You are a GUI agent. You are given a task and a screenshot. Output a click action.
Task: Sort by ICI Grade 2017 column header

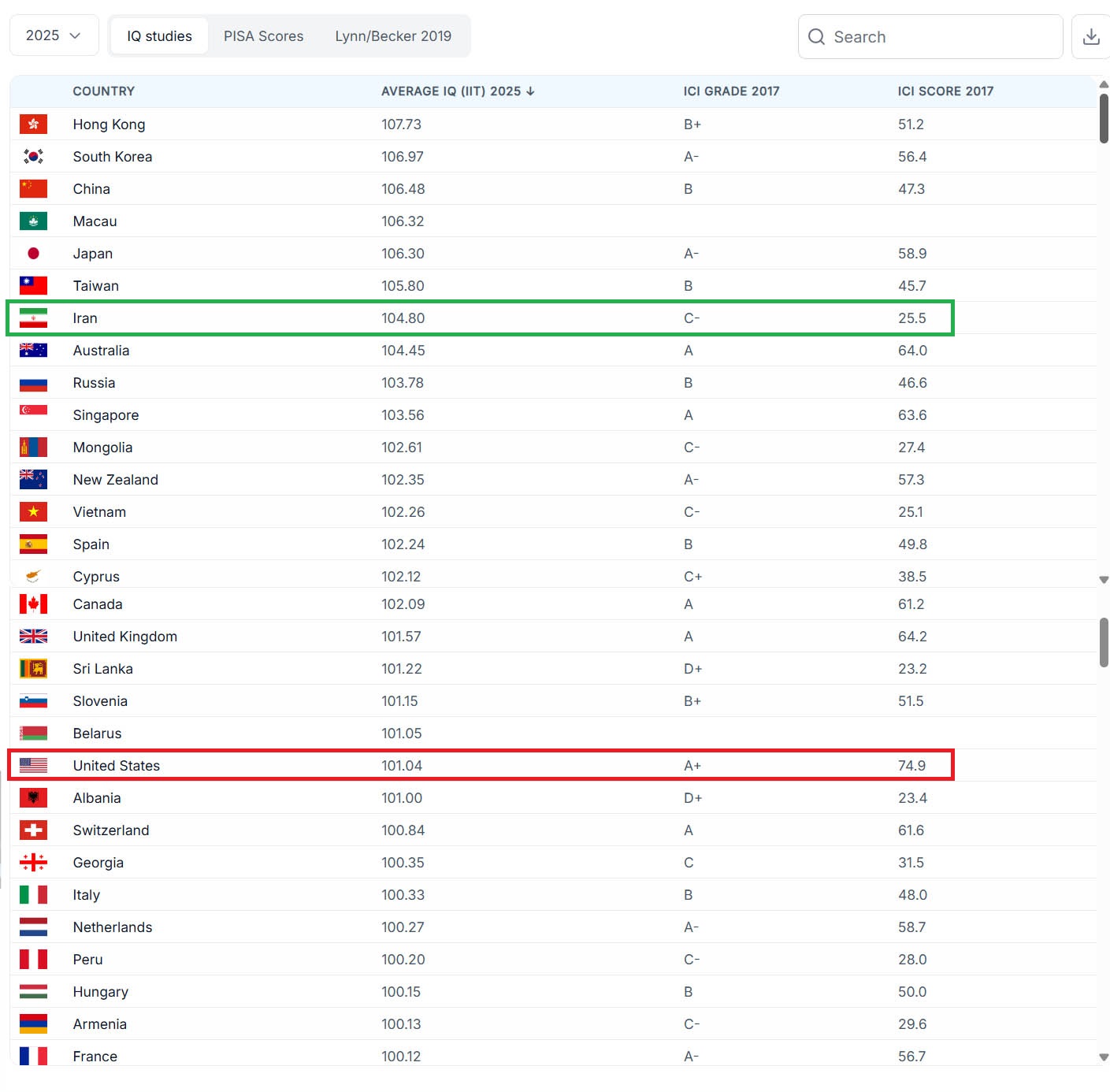coord(731,91)
